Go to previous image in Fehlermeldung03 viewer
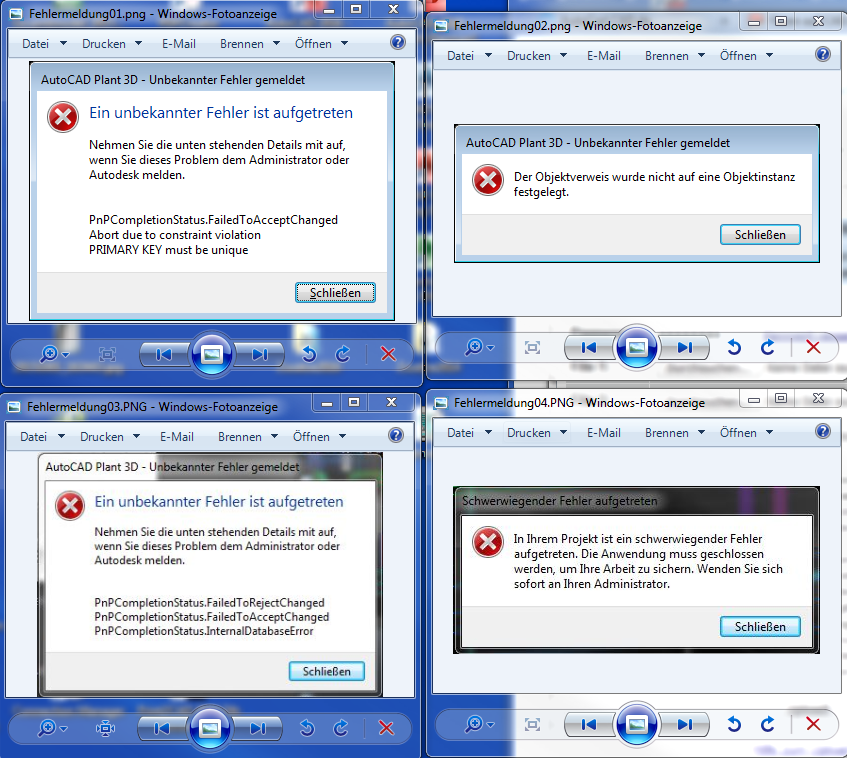This screenshot has height=758, width=847. click(x=162, y=728)
